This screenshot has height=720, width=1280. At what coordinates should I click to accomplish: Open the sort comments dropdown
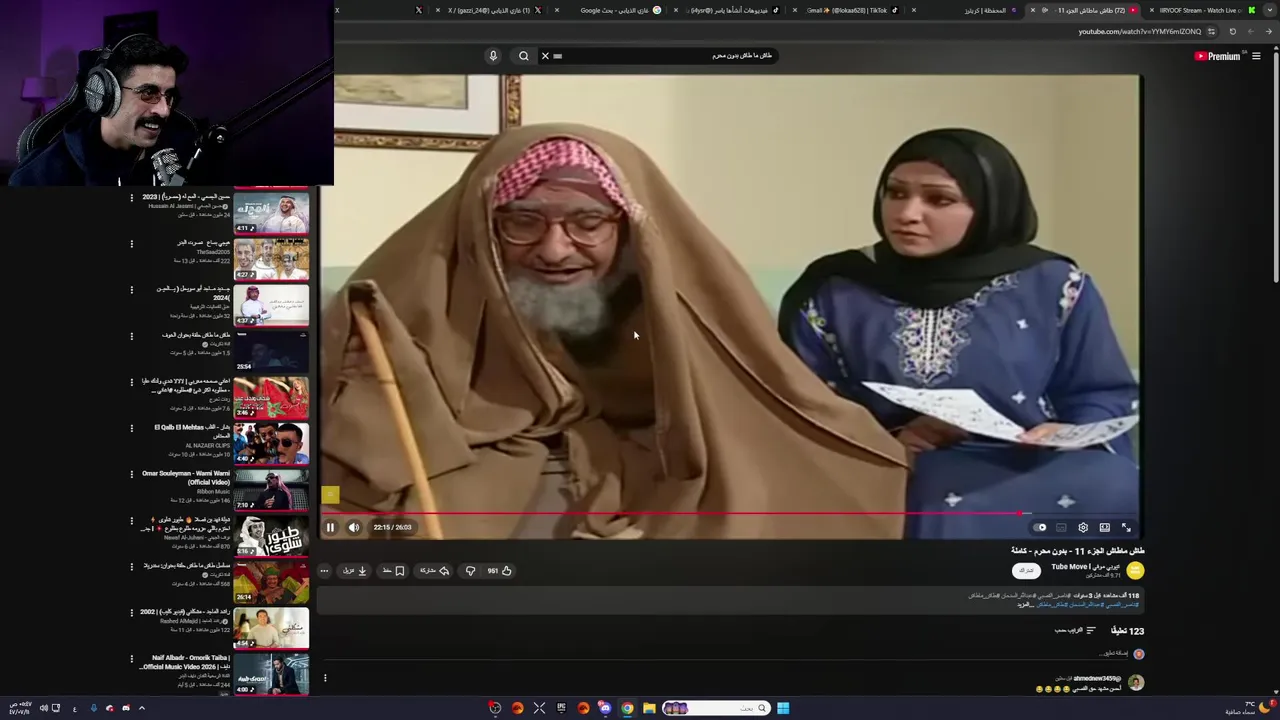(1076, 631)
